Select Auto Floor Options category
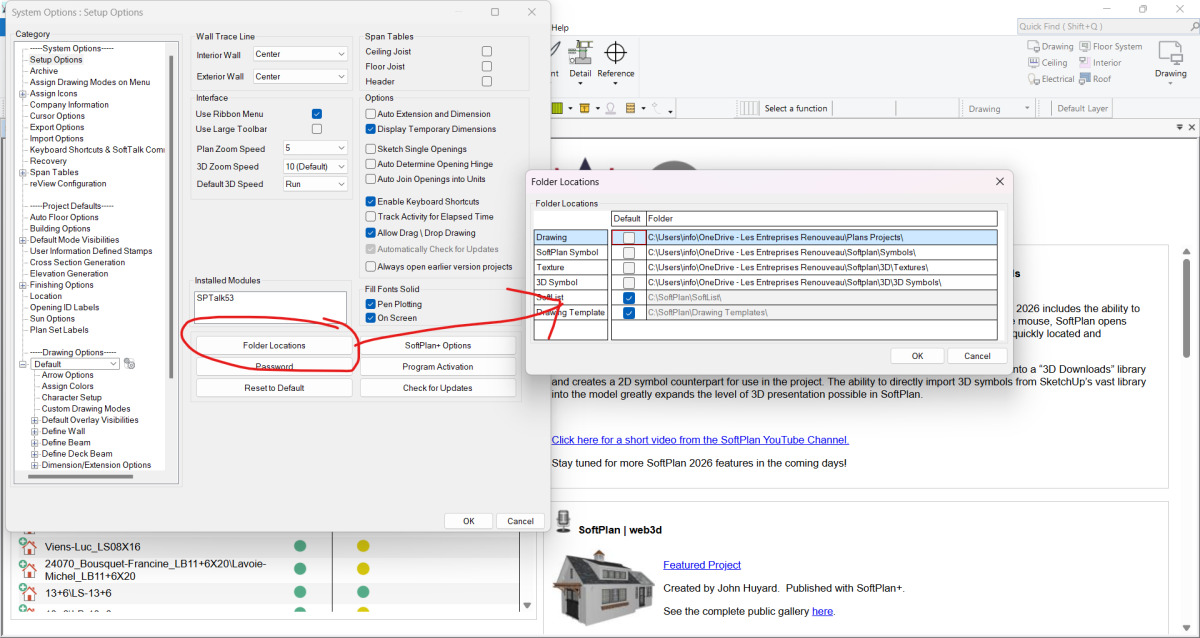 point(64,217)
